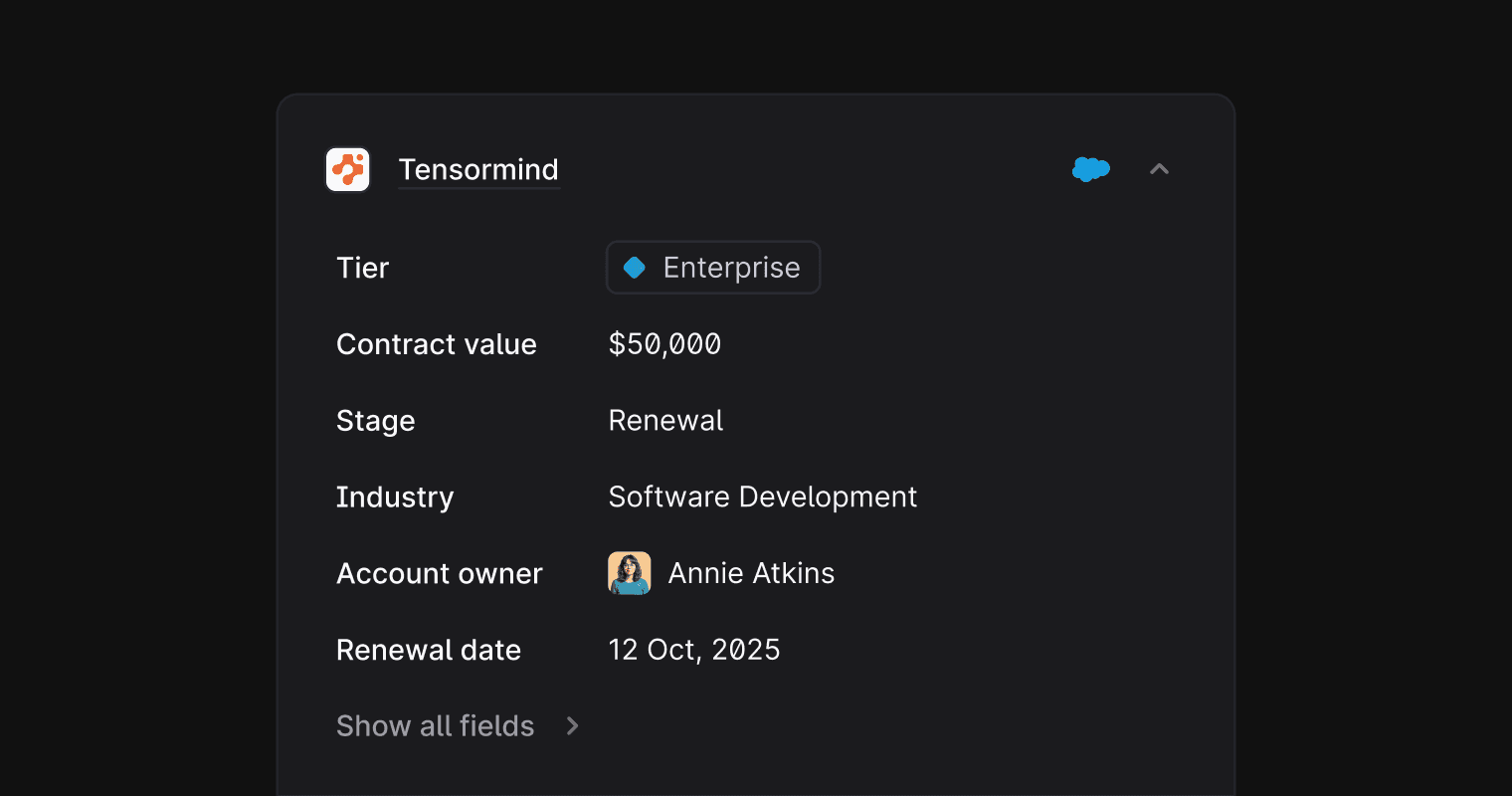Click the Stage field label
Screen dimensions: 1512x796
pyautogui.click(x=376, y=421)
